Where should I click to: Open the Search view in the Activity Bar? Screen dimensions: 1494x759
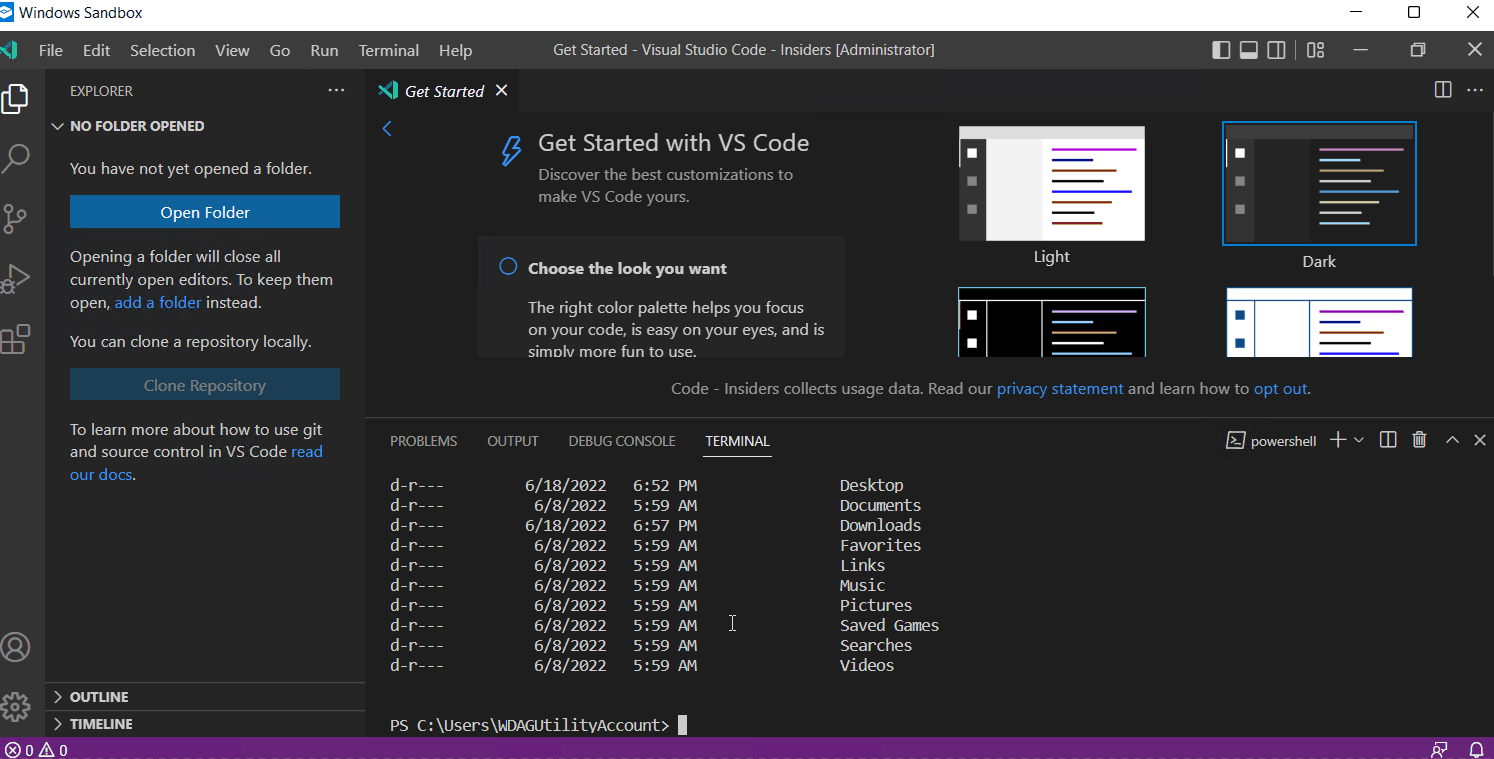point(17,158)
